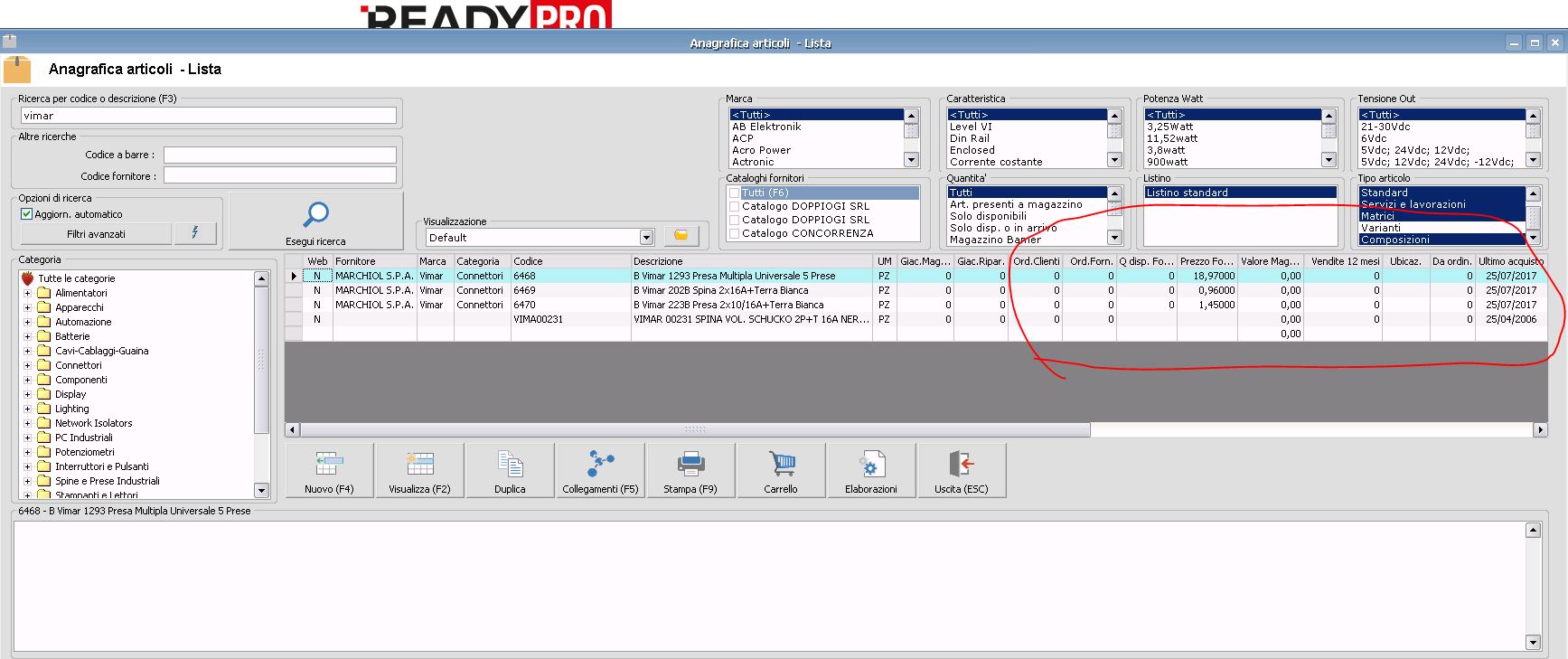This screenshot has height=659, width=1568.
Task: Expand the Batterie category node
Action: tap(27, 336)
